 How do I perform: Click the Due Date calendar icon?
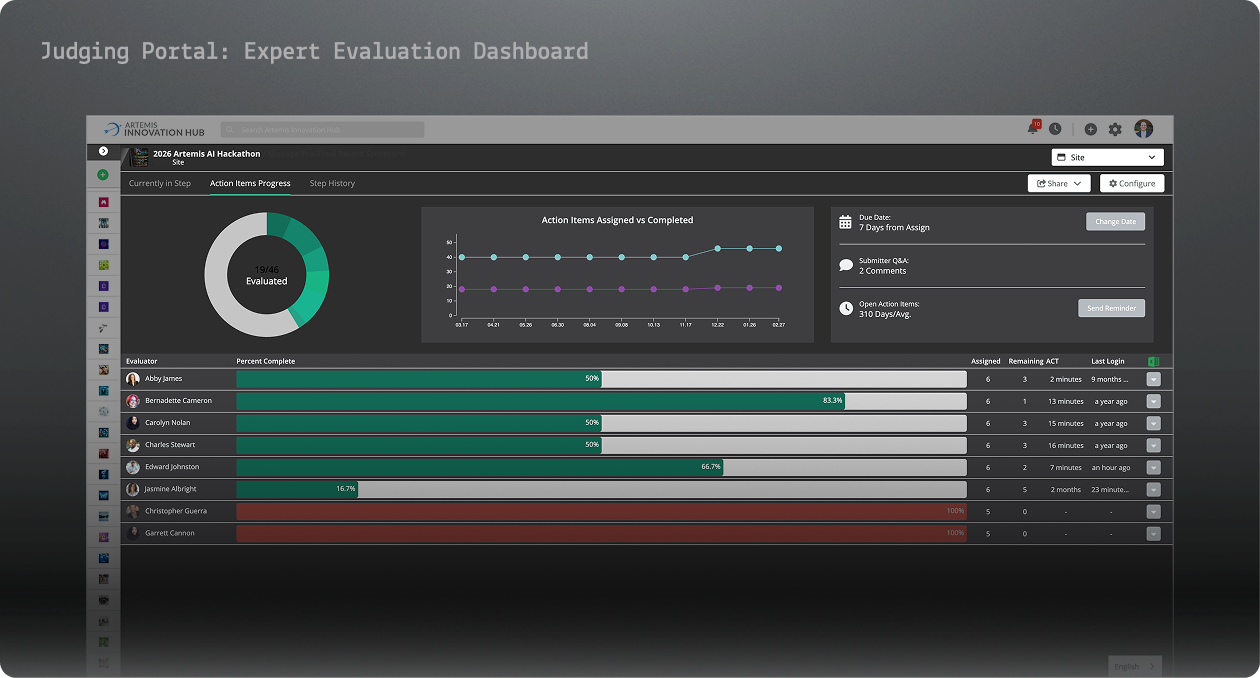coord(843,221)
